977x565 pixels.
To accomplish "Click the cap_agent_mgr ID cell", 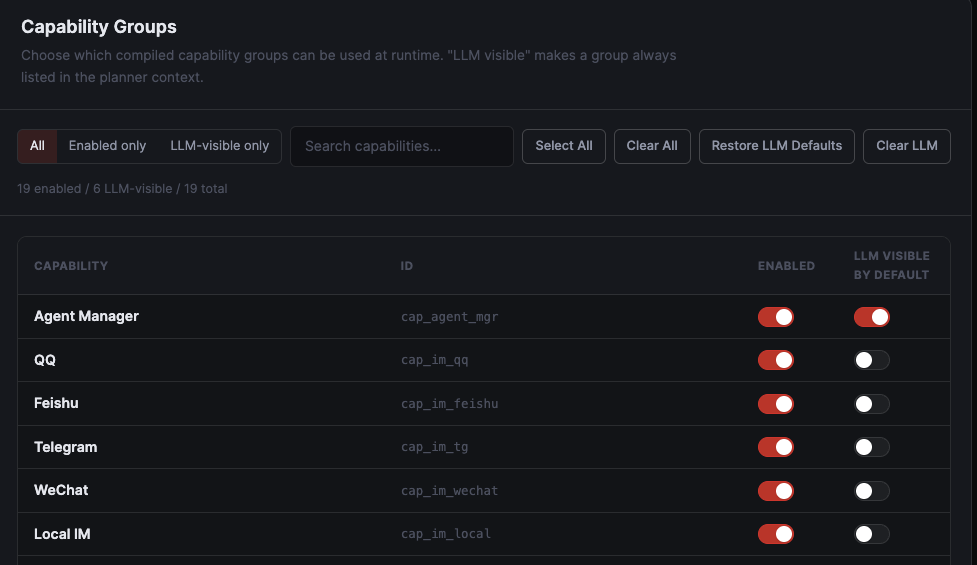I will [449, 317].
